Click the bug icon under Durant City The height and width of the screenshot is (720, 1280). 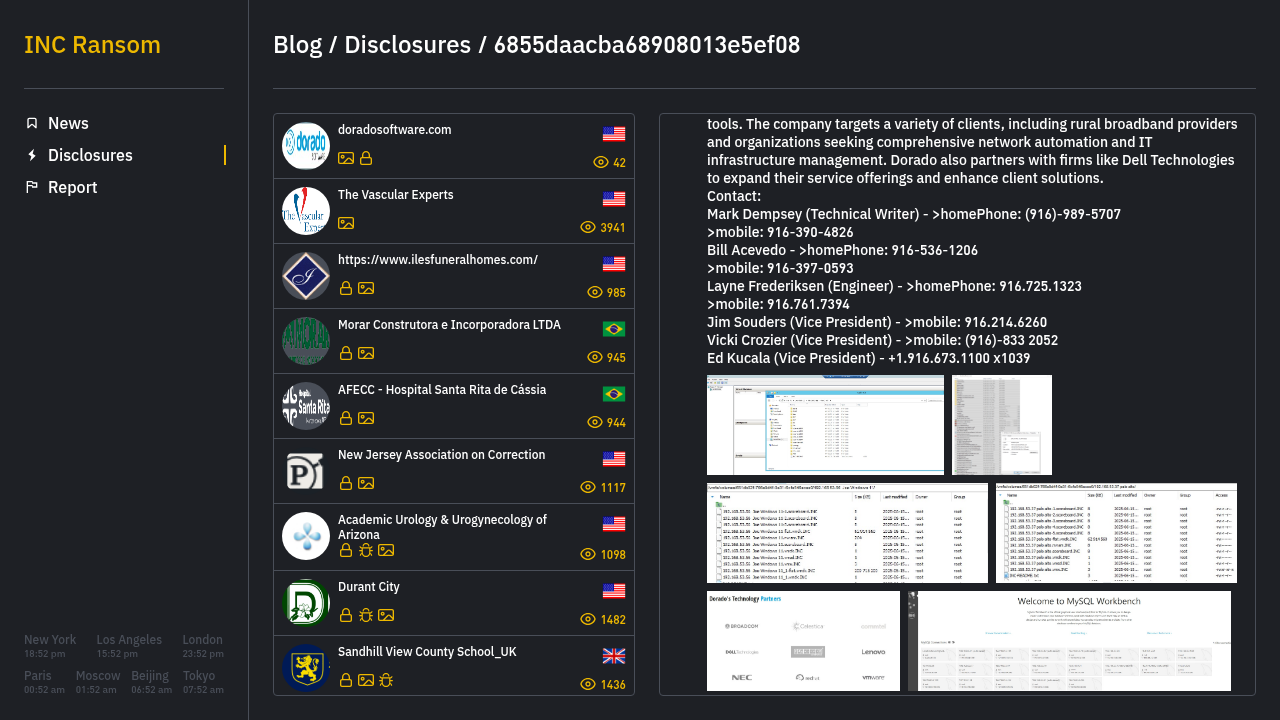pos(366,615)
